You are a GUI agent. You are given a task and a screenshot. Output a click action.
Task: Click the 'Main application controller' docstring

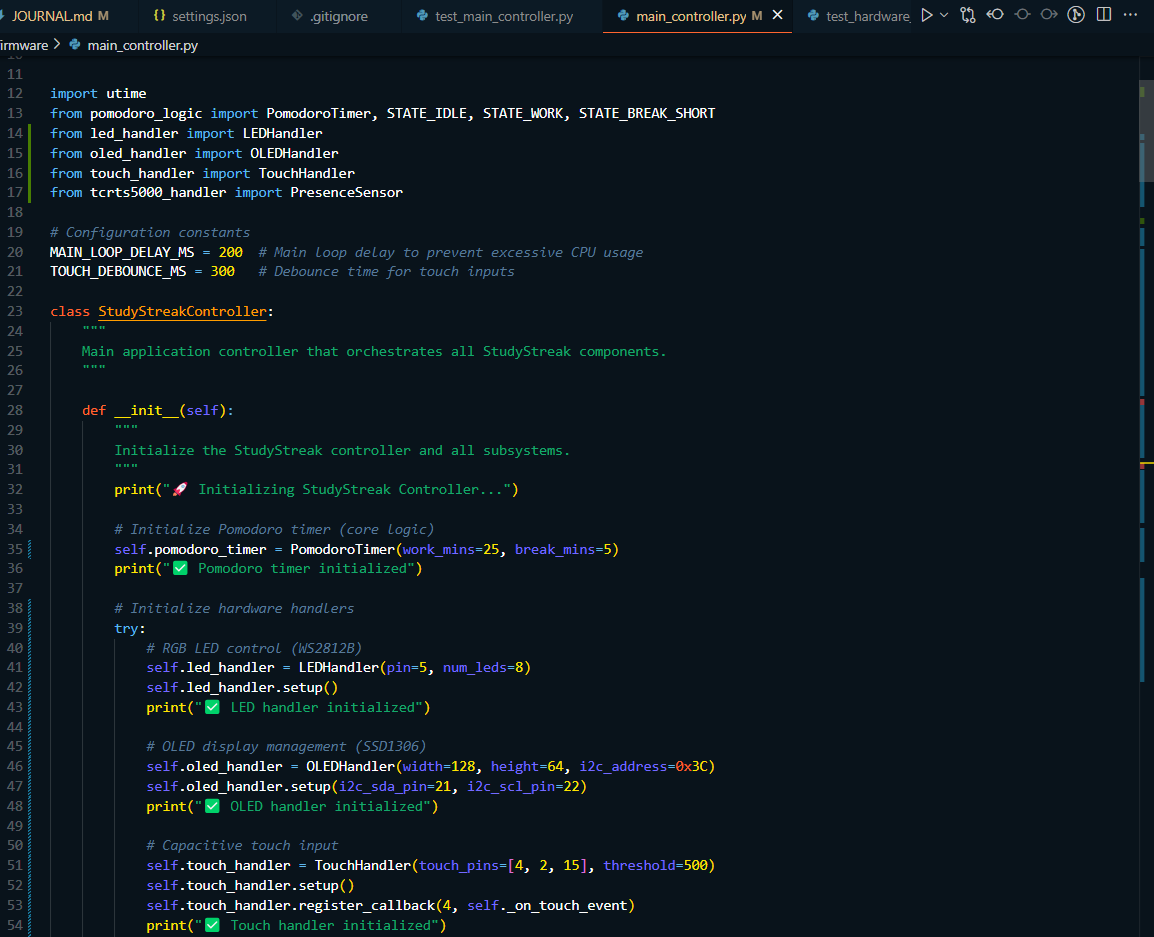[x=373, y=351]
